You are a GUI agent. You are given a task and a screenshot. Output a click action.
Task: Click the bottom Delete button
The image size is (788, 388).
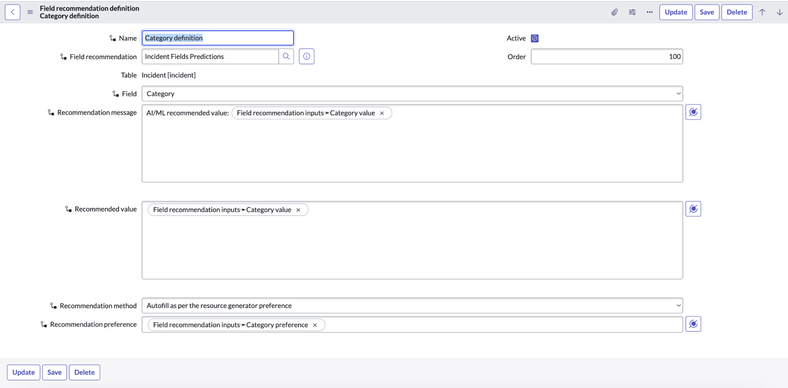tap(84, 372)
